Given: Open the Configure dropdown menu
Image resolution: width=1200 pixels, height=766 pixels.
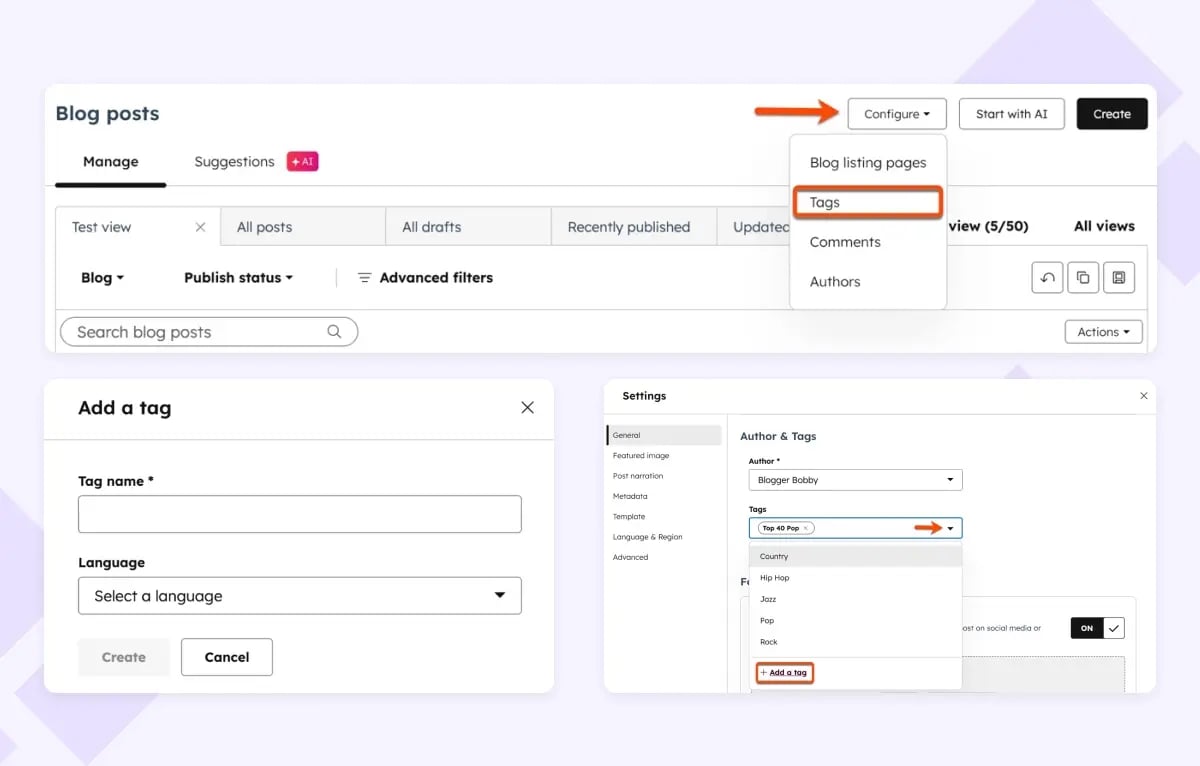Looking at the screenshot, I should (x=896, y=113).
